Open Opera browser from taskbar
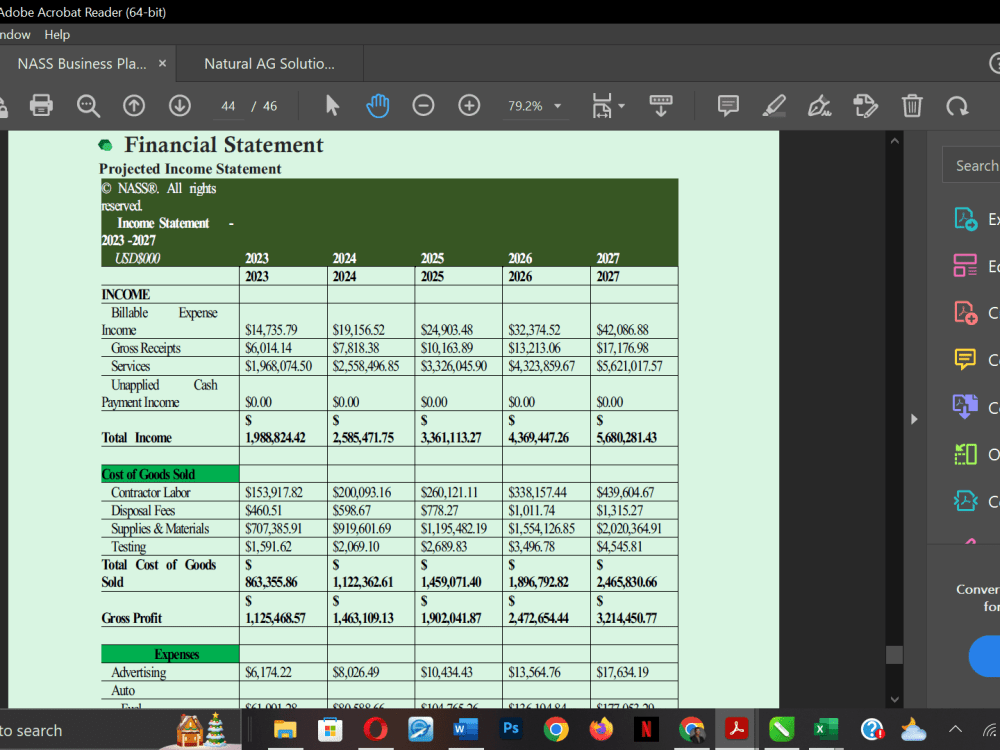Image resolution: width=1000 pixels, height=750 pixels. pyautogui.click(x=376, y=729)
